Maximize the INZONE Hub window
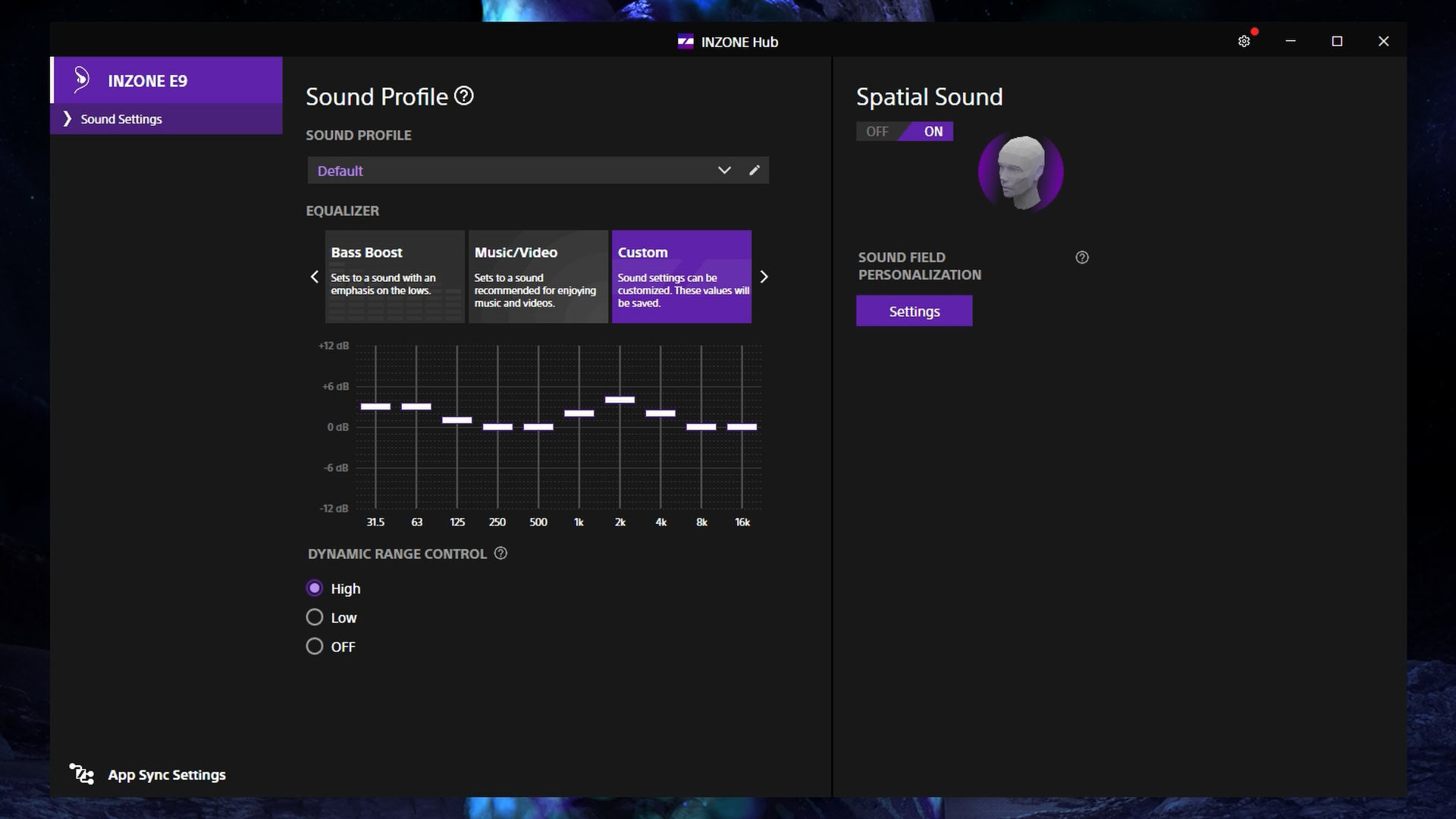Screen dimensions: 1456x819 (1337, 41)
